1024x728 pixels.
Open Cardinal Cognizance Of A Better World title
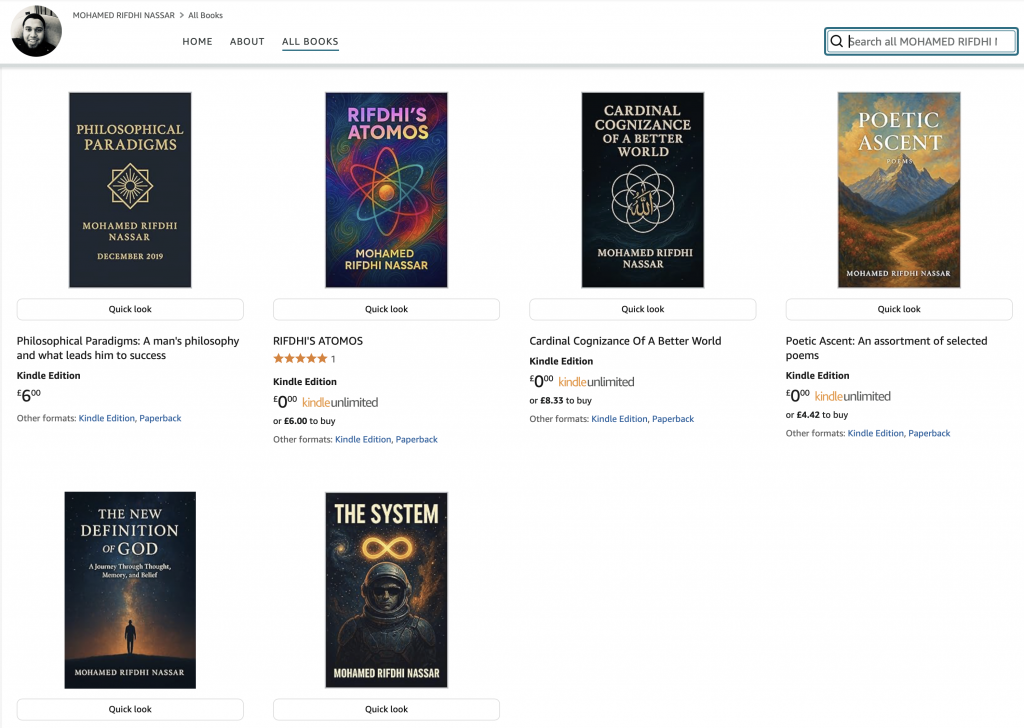tap(625, 341)
